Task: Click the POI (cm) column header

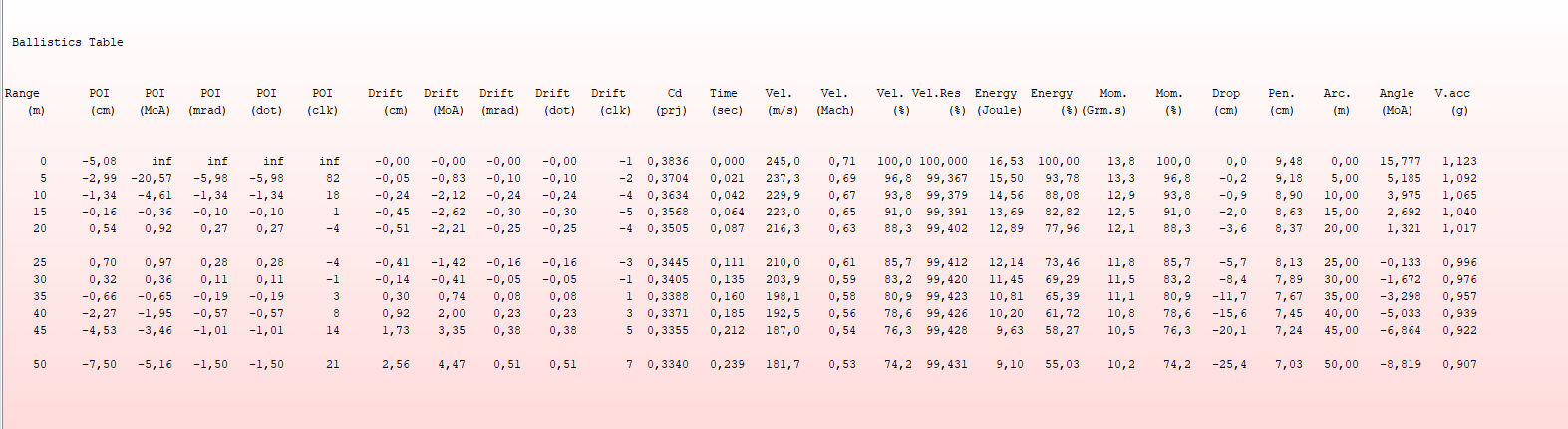Action: coord(100,101)
